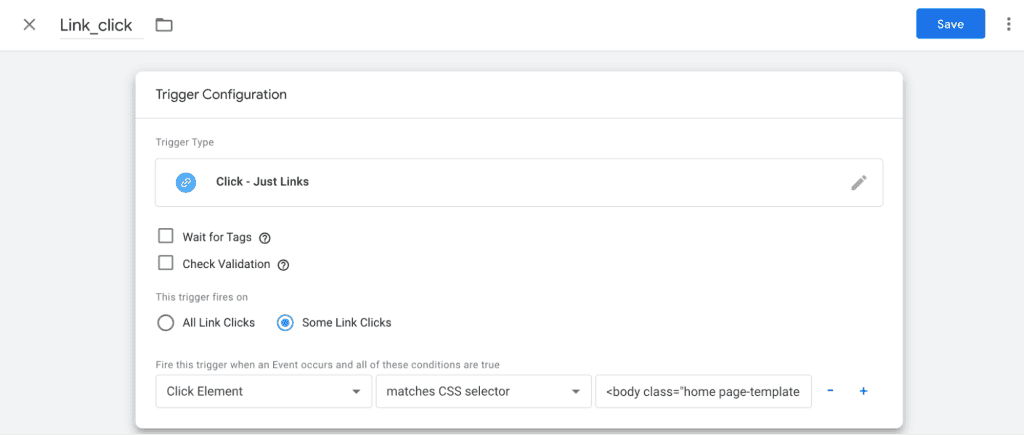Select the All Link Clicks radio button
Viewport: 1024px width, 435px height.
[166, 323]
